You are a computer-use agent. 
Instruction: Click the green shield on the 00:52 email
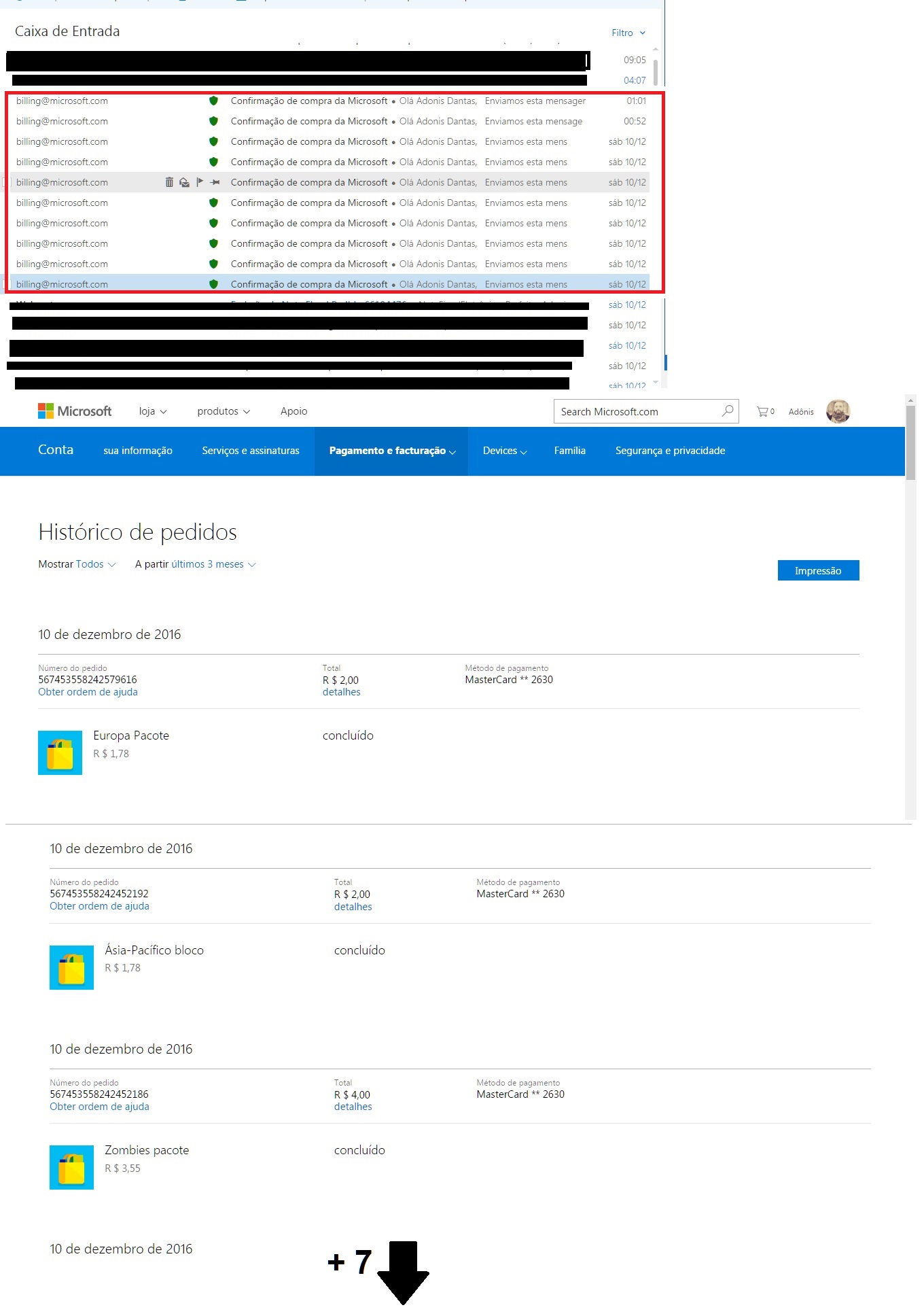(x=213, y=121)
